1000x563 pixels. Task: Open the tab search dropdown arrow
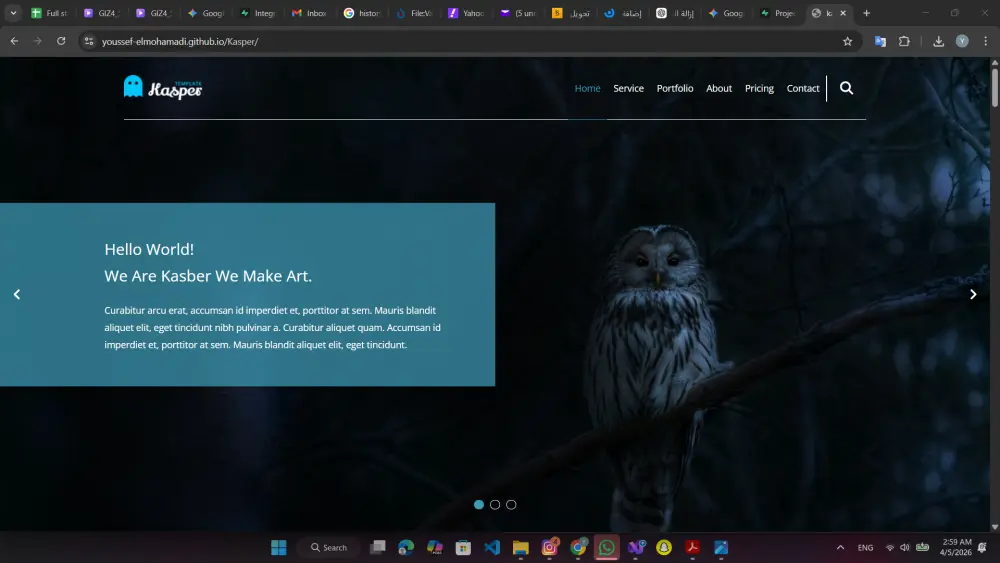13,13
